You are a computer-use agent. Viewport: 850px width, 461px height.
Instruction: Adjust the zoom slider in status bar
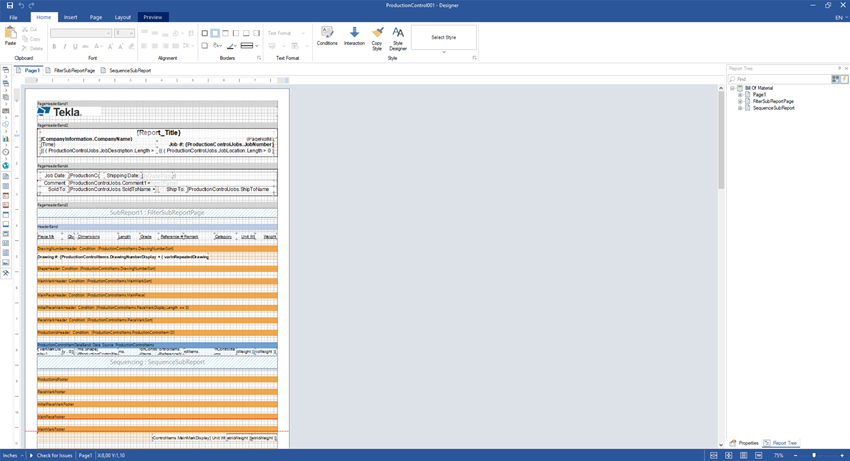[814, 455]
